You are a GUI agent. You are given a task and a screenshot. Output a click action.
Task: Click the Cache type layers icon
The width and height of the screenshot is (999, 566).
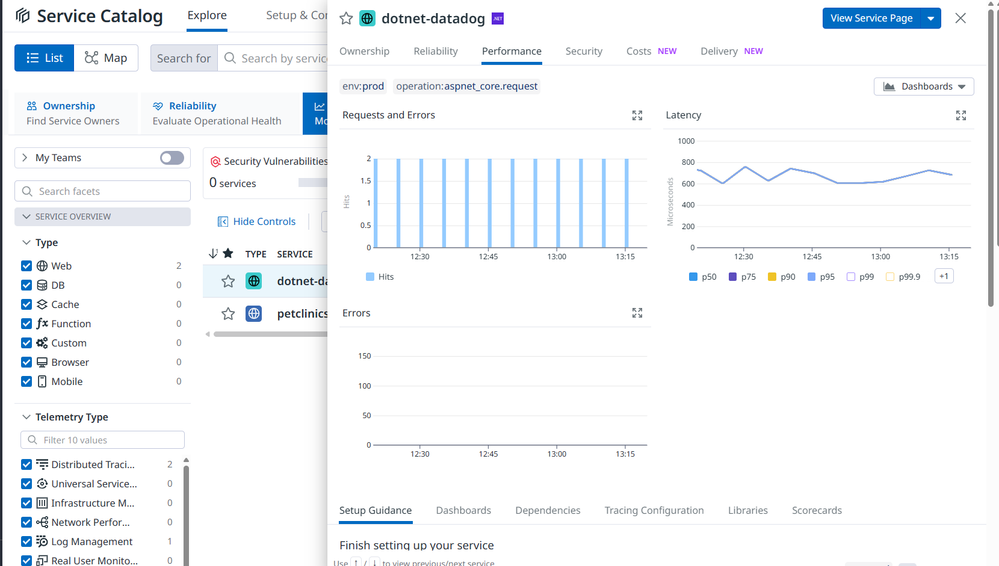tap(42, 304)
